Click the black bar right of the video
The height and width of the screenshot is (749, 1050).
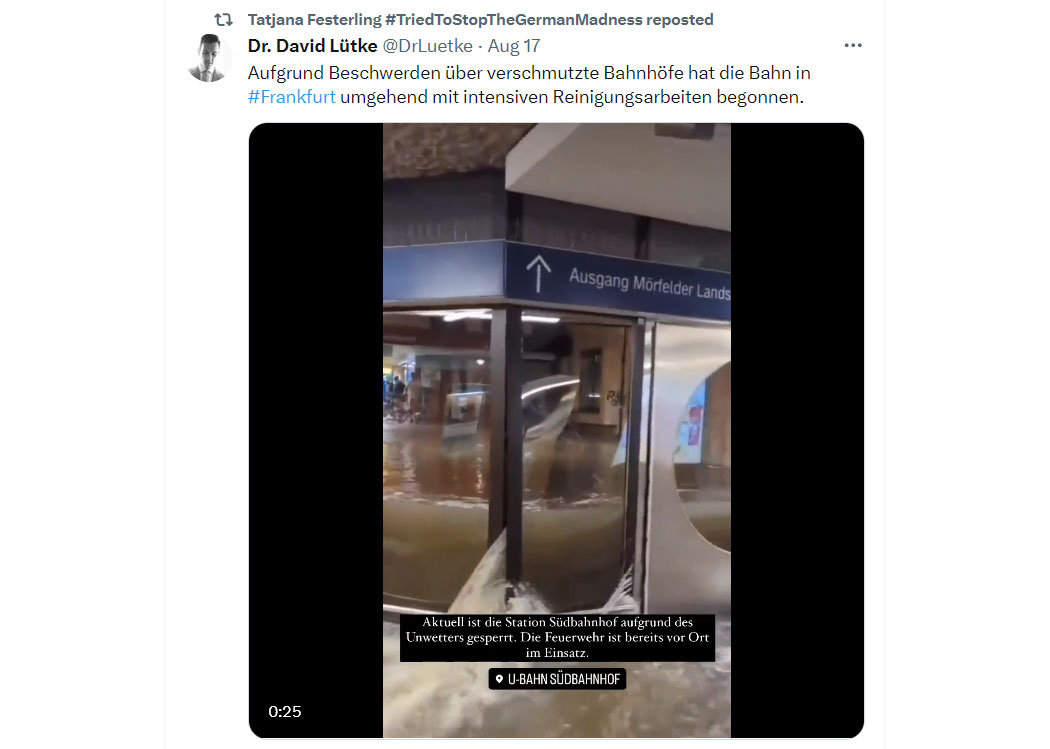coord(797,430)
